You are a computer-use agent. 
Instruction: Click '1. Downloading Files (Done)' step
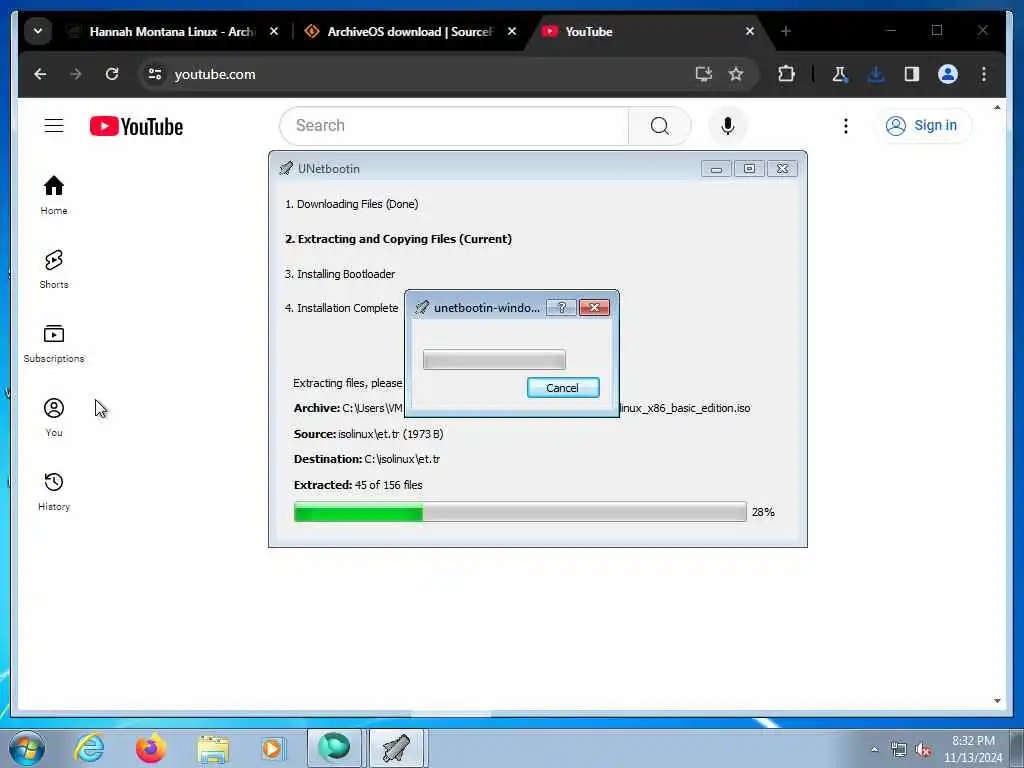pos(351,204)
